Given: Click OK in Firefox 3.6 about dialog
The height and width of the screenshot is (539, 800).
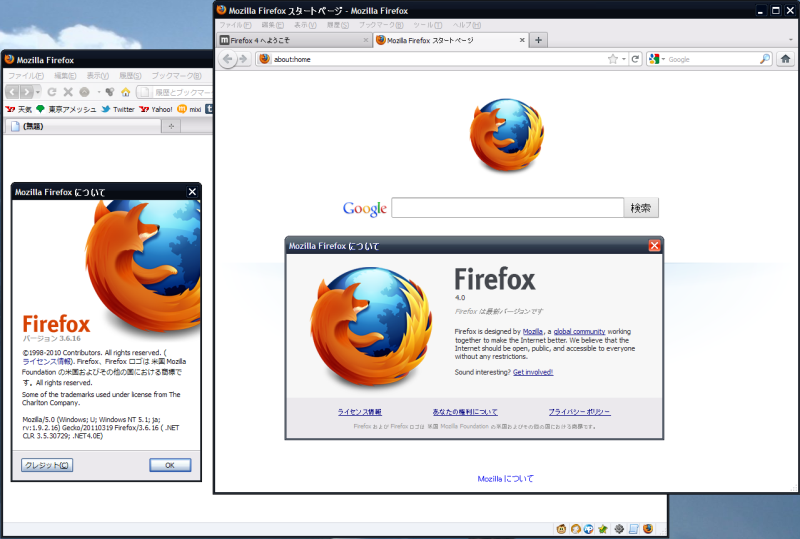Looking at the screenshot, I should (x=170, y=465).
